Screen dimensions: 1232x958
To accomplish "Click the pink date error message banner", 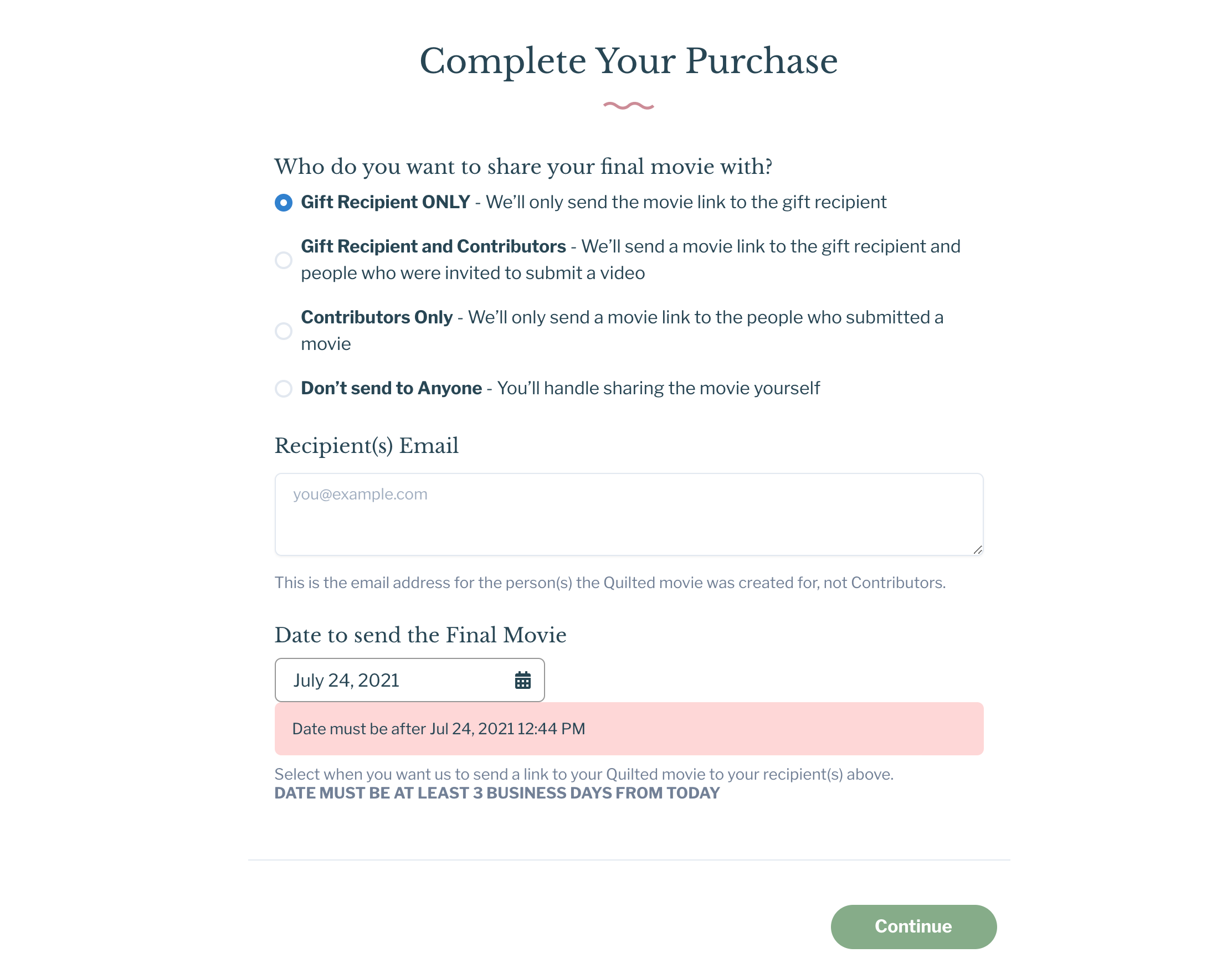I will [628, 729].
